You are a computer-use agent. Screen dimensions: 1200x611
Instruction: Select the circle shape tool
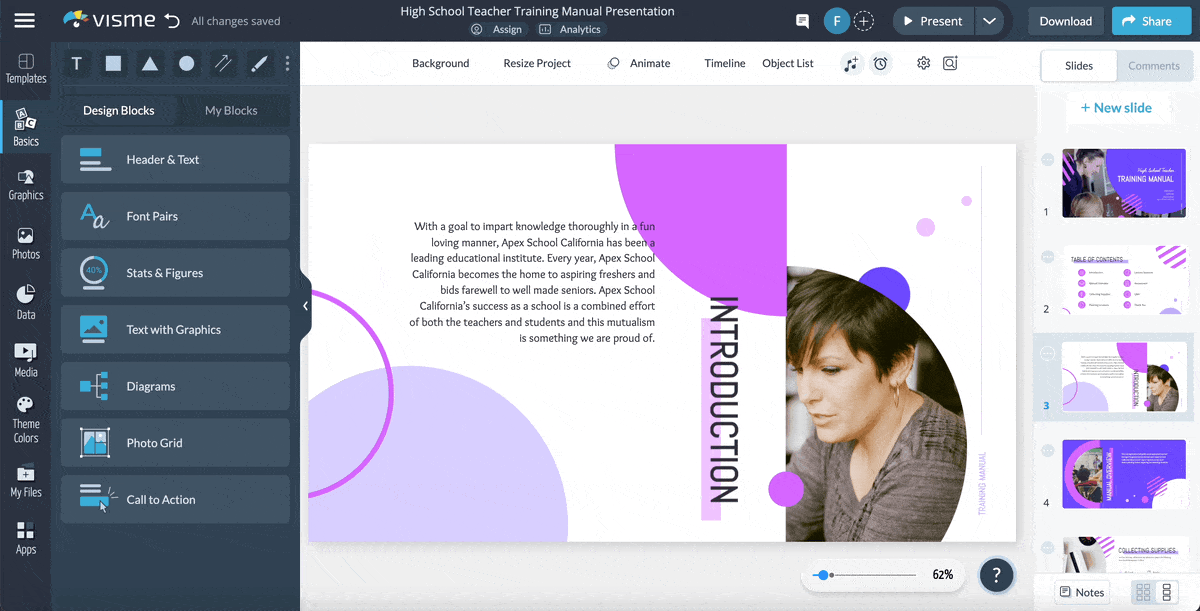(185, 63)
